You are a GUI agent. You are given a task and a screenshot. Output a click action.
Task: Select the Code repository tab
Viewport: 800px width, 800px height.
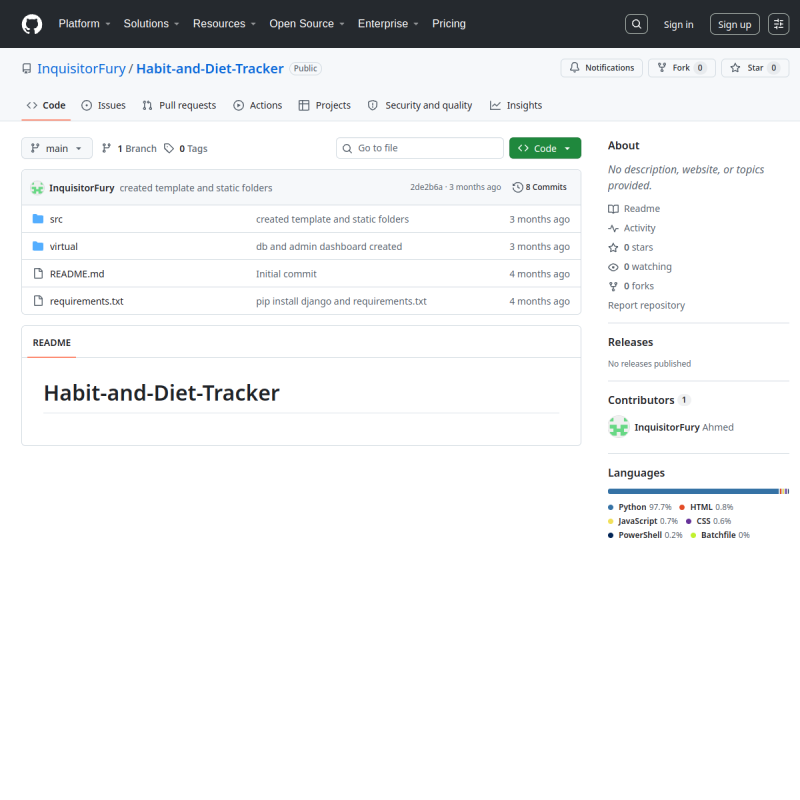(x=46, y=106)
